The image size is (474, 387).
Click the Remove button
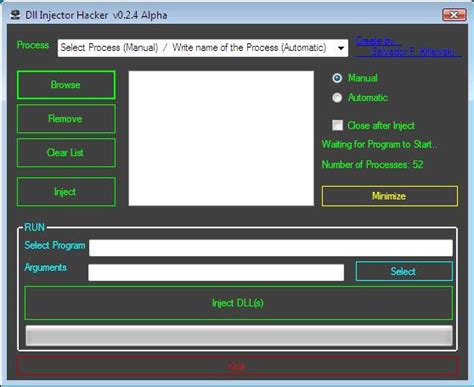[66, 119]
